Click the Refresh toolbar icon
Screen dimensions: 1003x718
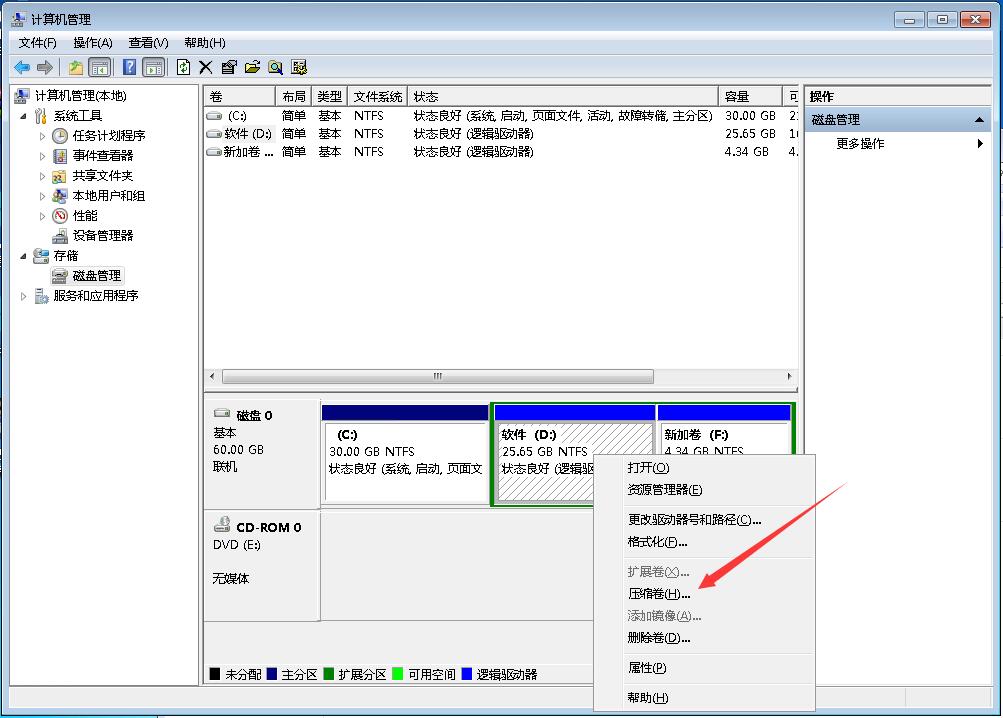182,67
